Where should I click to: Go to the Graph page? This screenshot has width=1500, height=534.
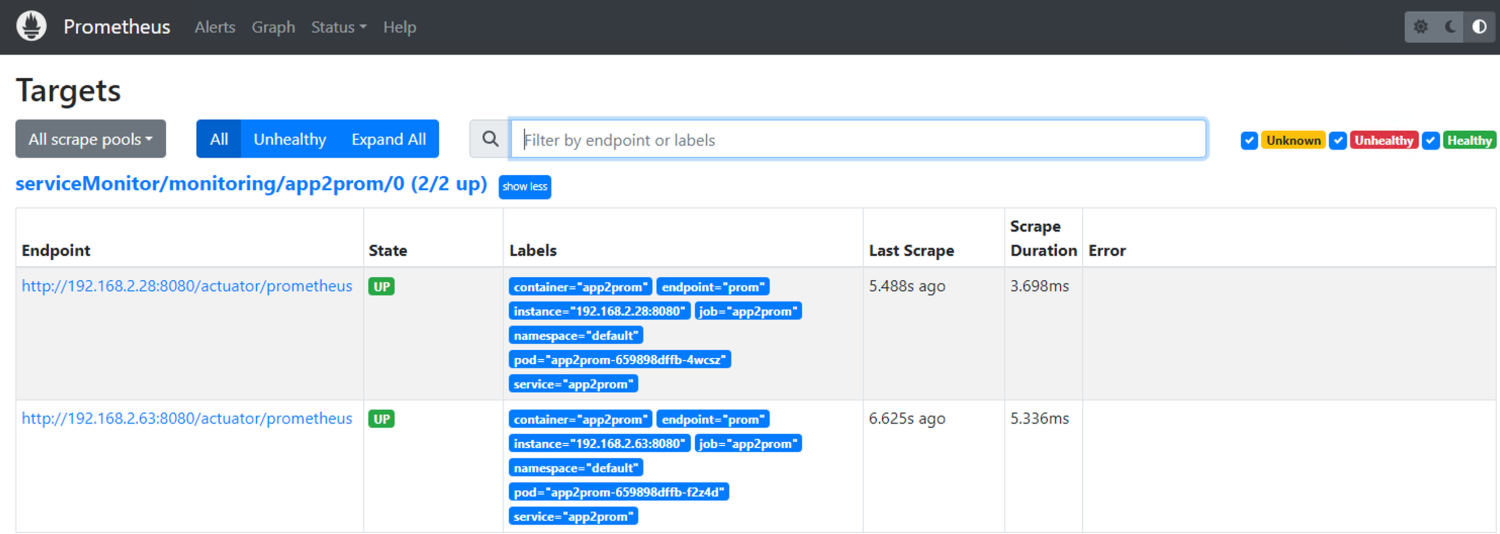pos(273,27)
